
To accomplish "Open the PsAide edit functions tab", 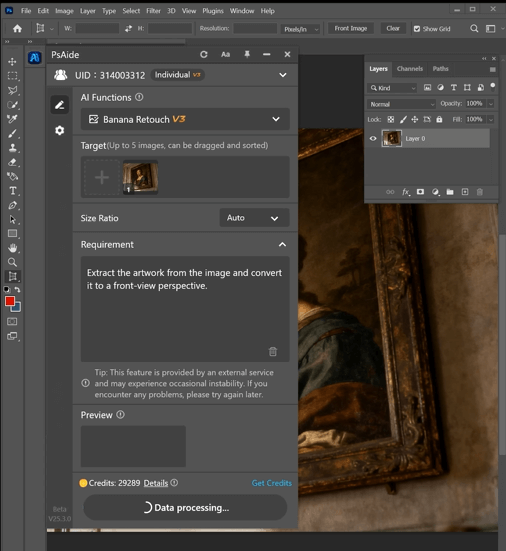I will point(59,105).
